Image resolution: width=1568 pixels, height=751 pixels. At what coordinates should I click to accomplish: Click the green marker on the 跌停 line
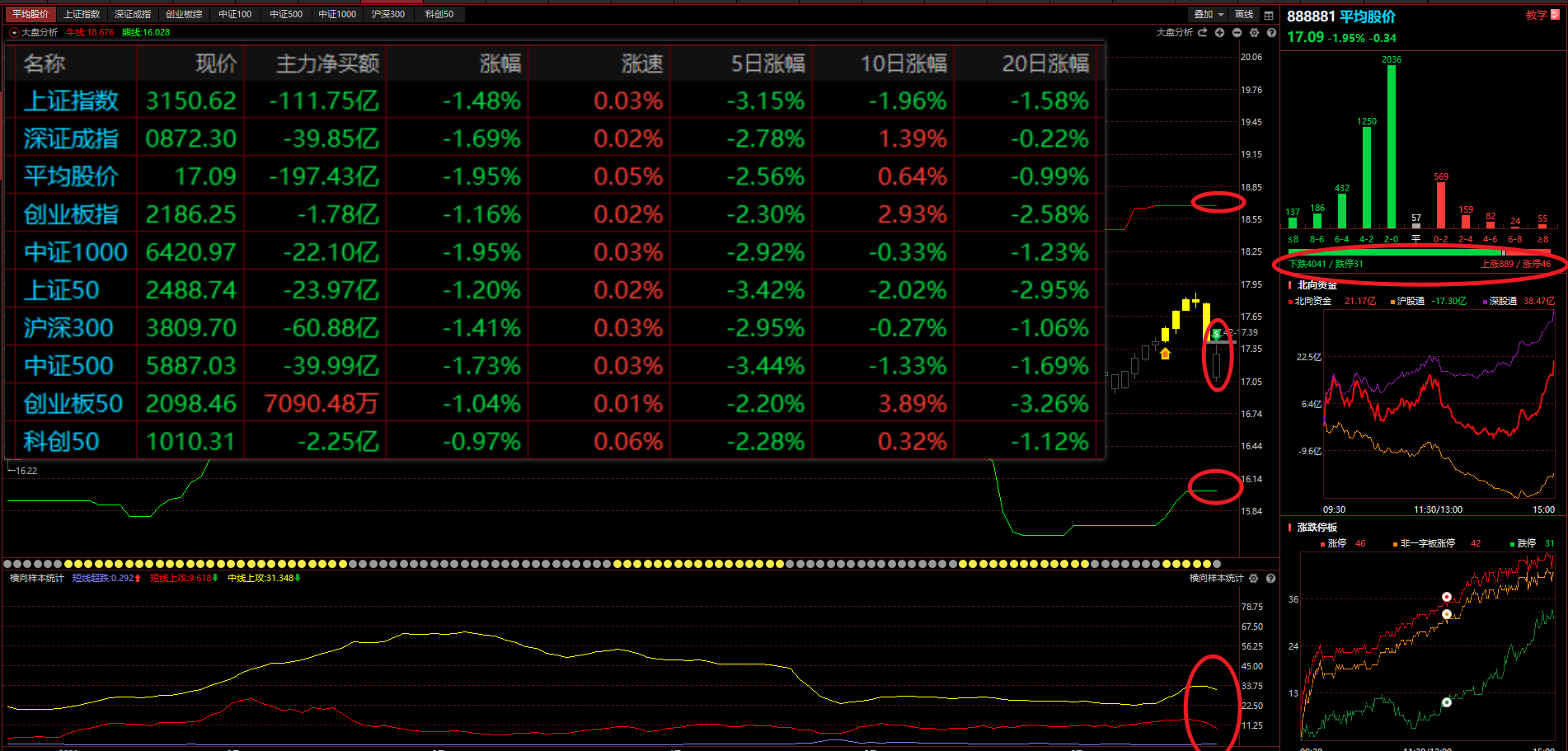pyautogui.click(x=1447, y=702)
